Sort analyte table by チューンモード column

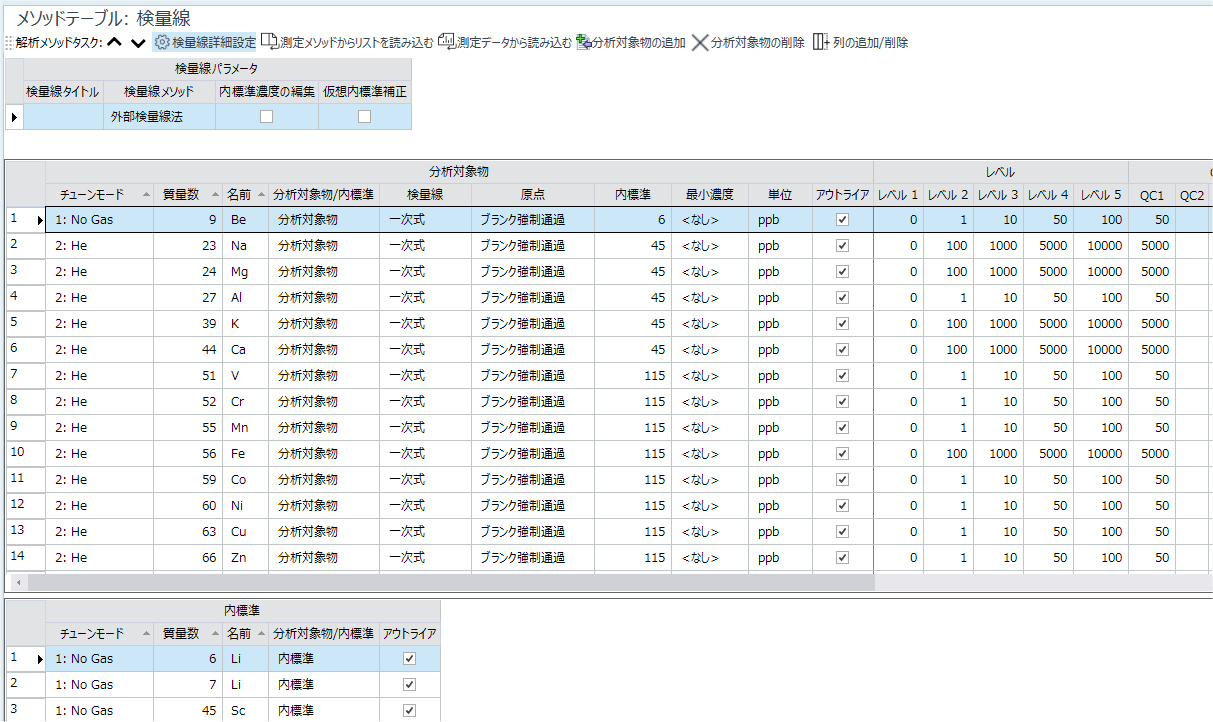click(x=100, y=194)
